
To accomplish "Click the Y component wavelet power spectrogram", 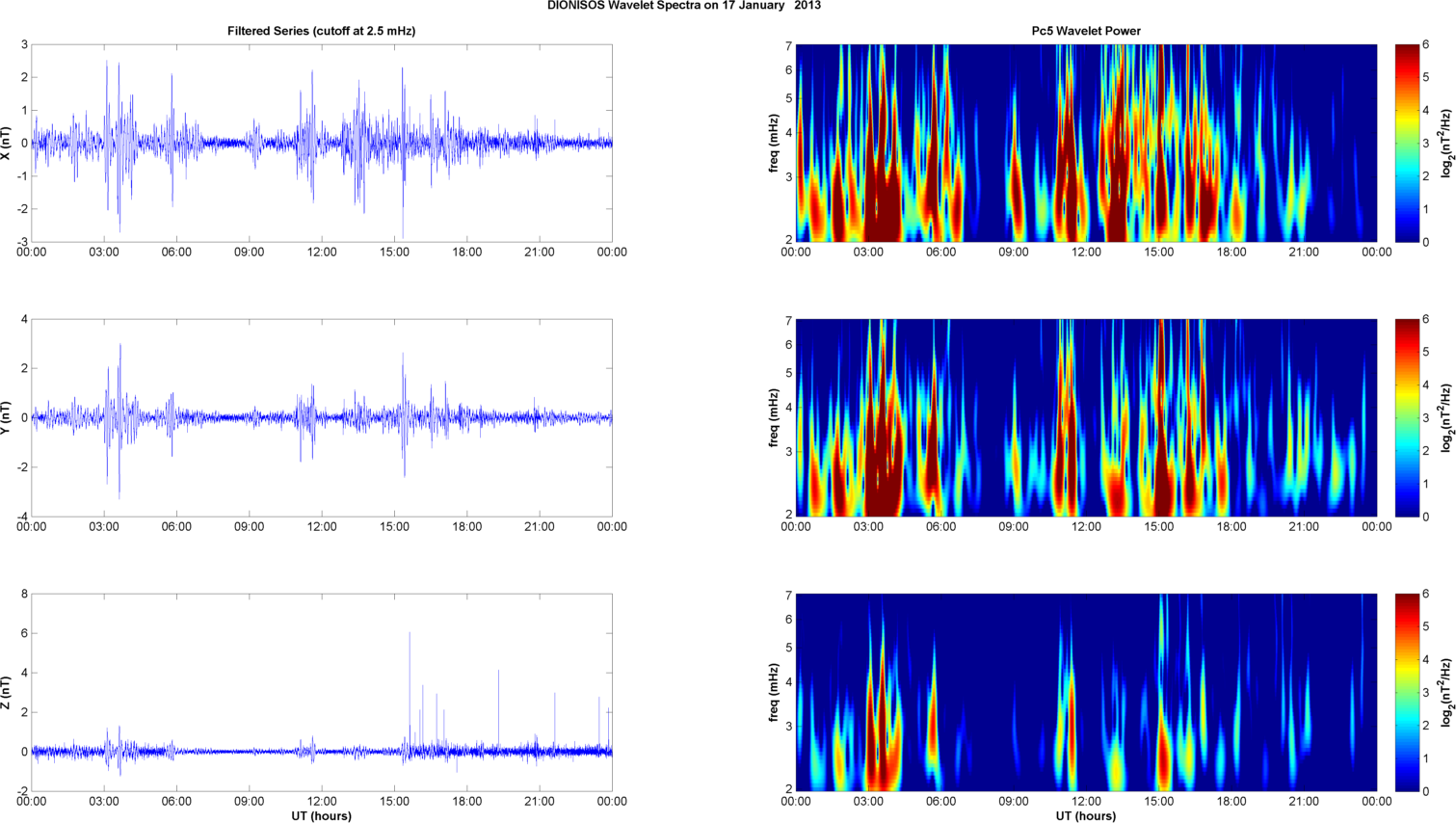I will pos(1086,417).
